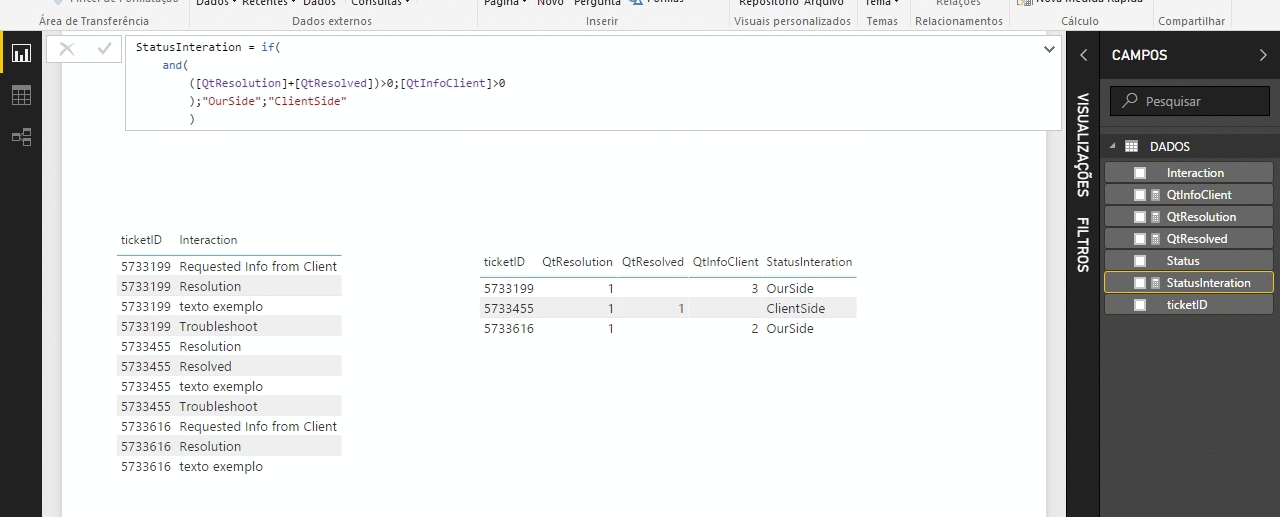Tick the Status field checkbox
Screen dimensions: 1280x517
point(1140,261)
